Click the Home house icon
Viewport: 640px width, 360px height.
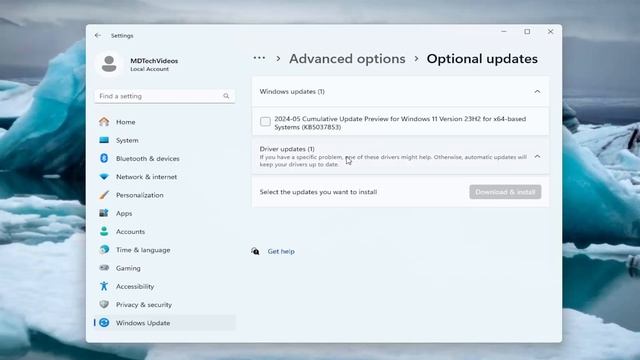tap(104, 122)
